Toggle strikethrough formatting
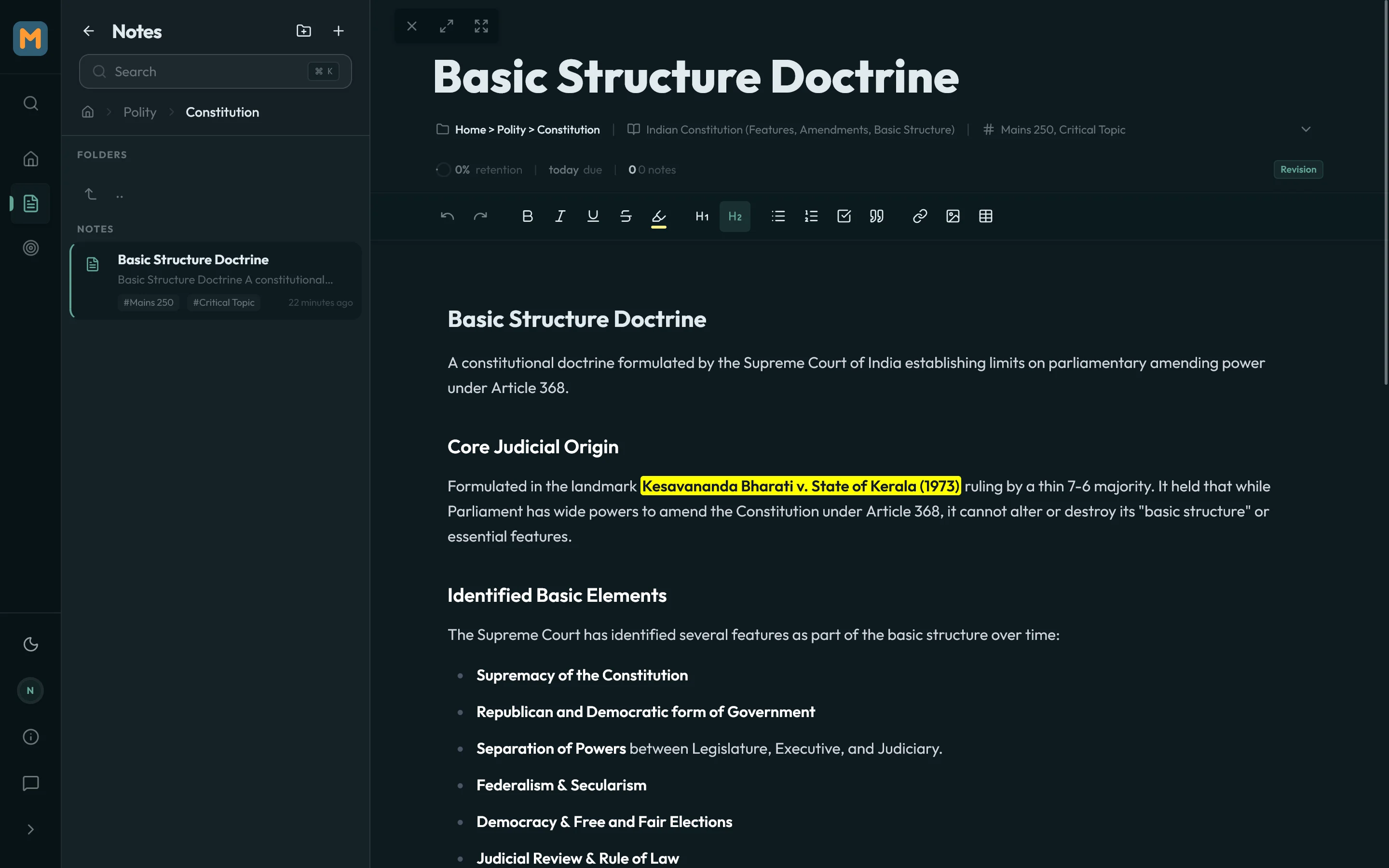 pyautogui.click(x=626, y=217)
